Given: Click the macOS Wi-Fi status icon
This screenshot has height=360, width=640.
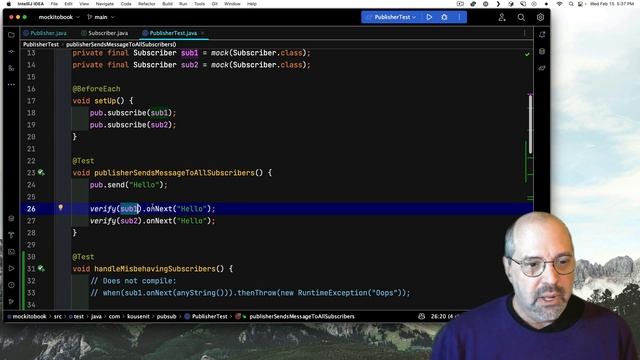Looking at the screenshot, I should coord(560,4).
